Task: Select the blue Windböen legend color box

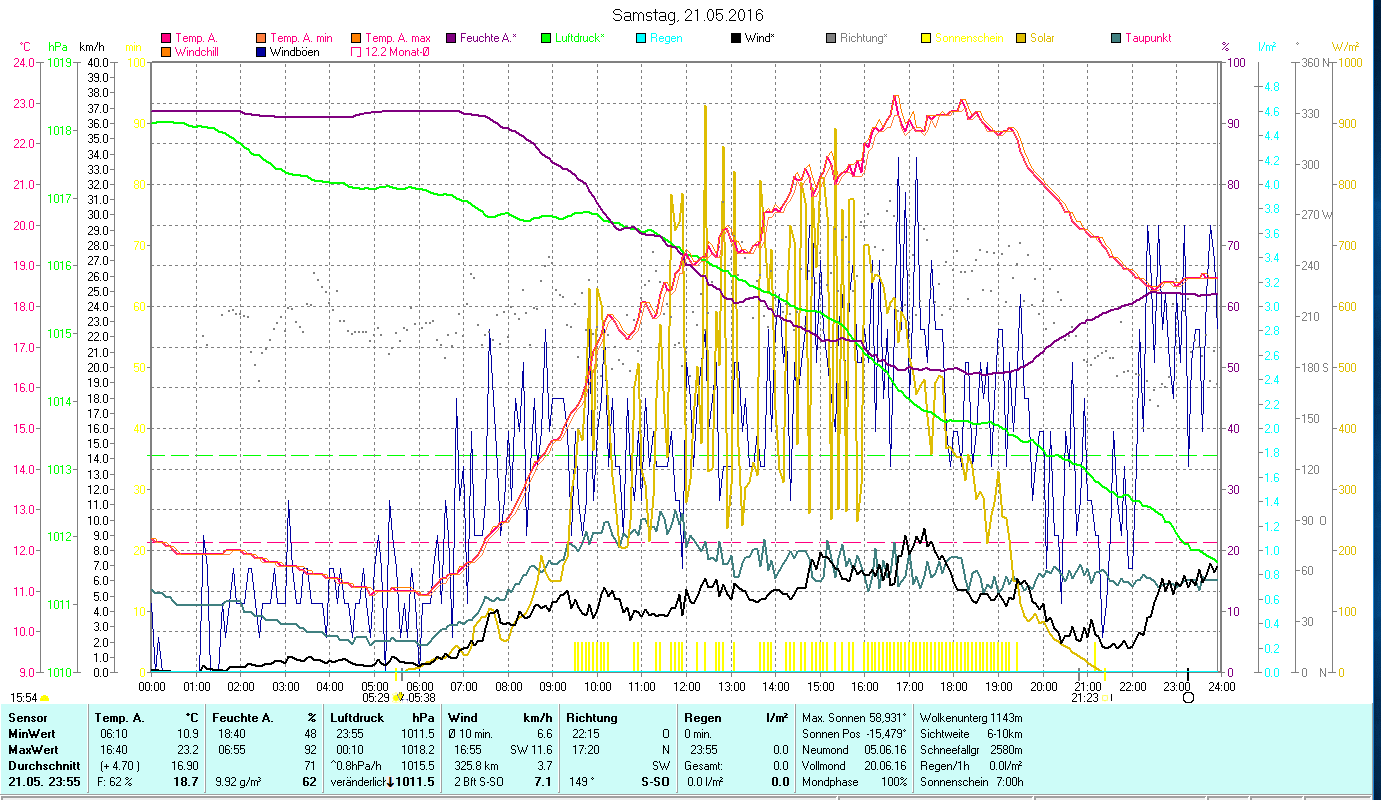Action: click(x=262, y=51)
